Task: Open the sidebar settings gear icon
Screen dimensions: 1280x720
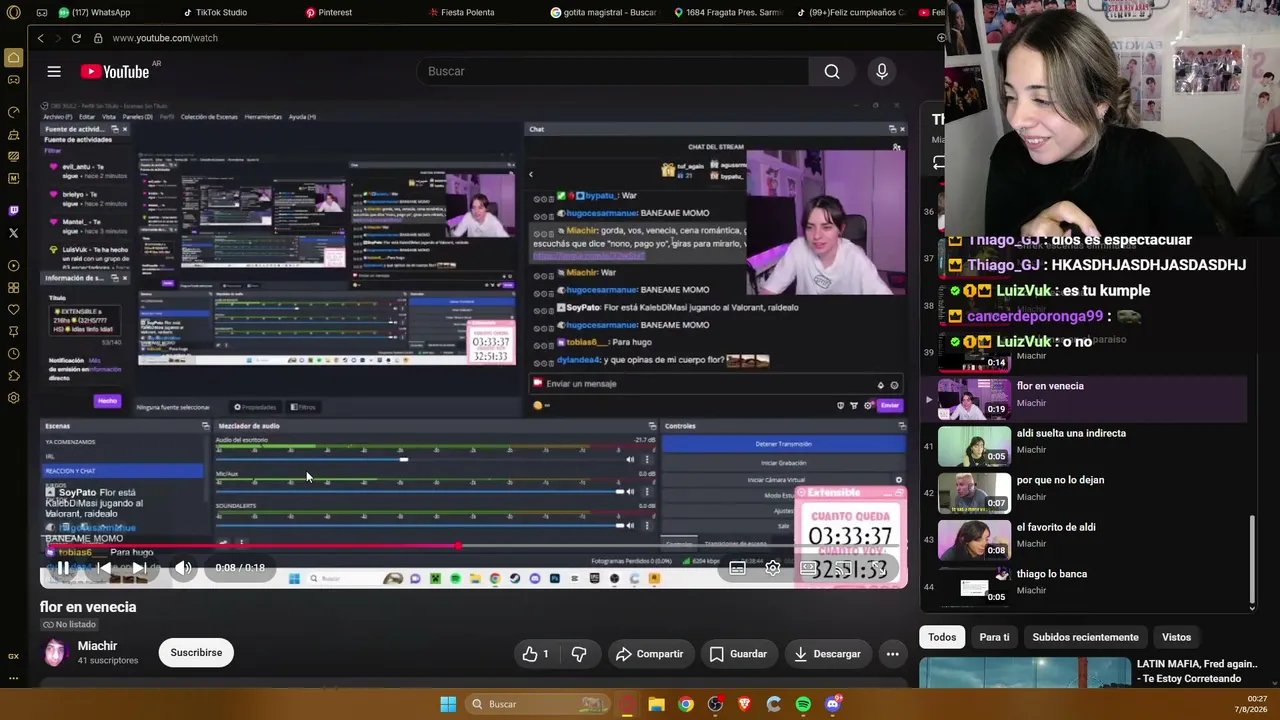Action: pos(14,398)
